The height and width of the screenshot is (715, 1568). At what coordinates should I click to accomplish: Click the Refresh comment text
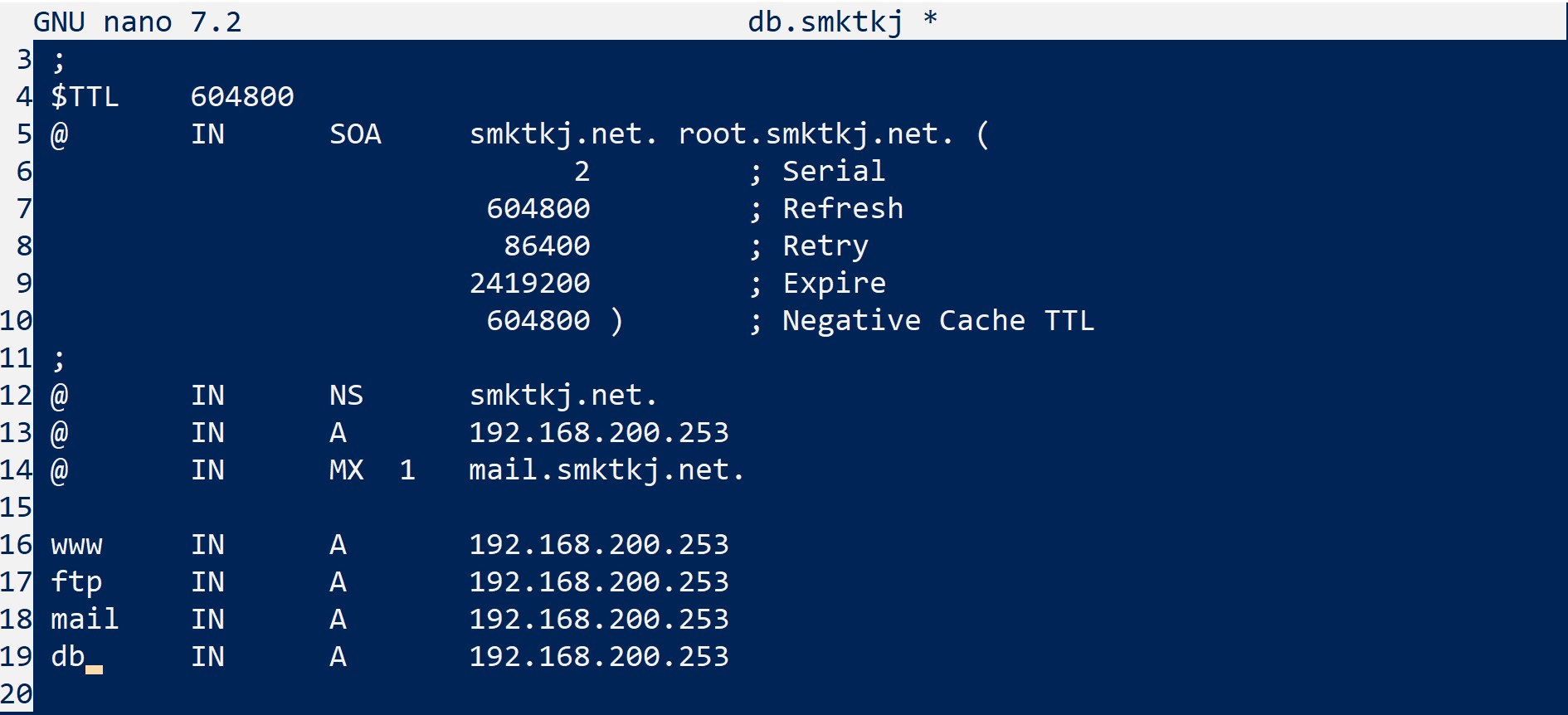pos(842,209)
